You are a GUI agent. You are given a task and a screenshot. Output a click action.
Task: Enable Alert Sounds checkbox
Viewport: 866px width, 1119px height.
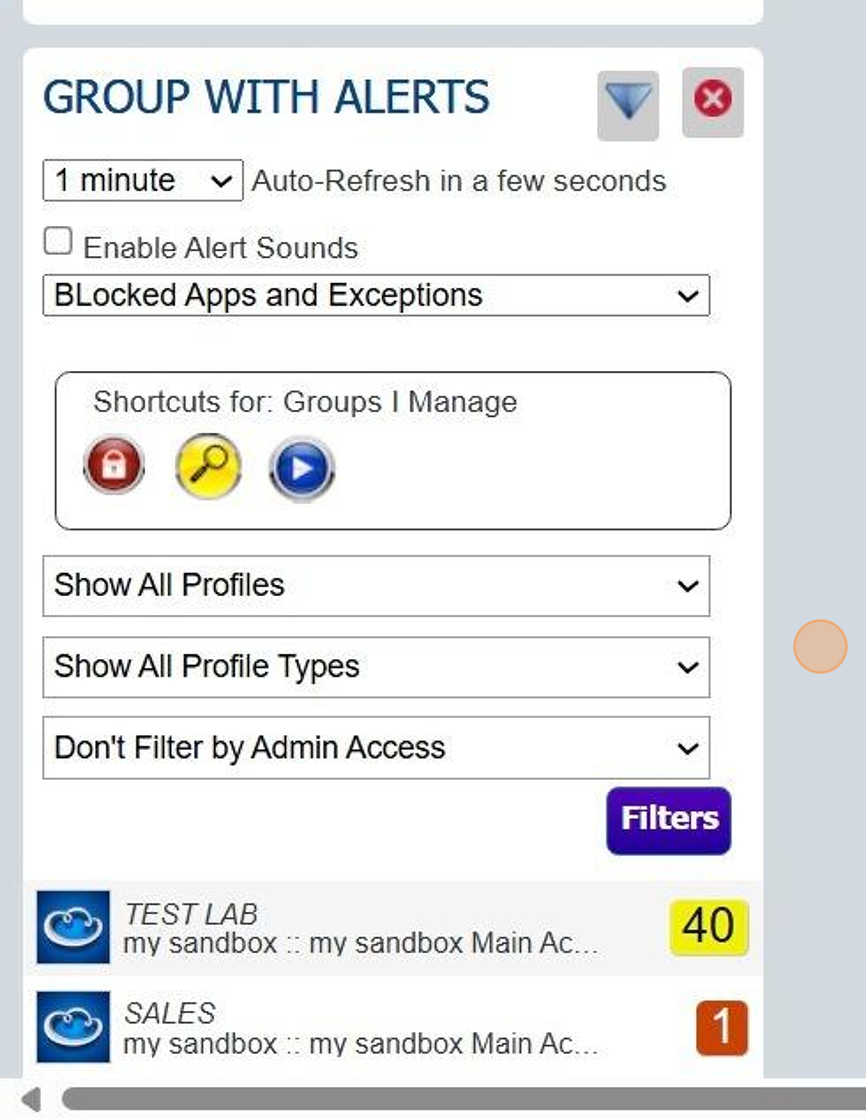(58, 239)
